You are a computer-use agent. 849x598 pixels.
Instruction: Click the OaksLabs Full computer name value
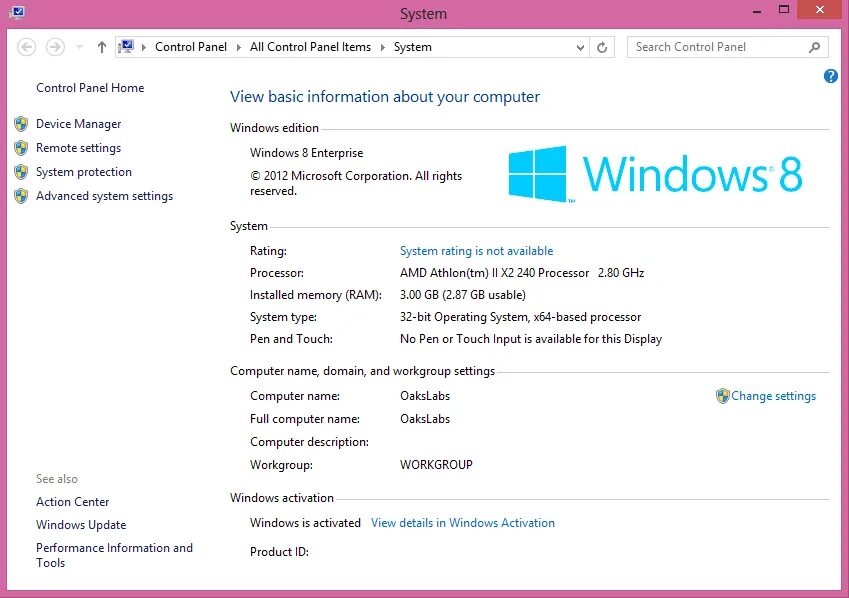425,419
